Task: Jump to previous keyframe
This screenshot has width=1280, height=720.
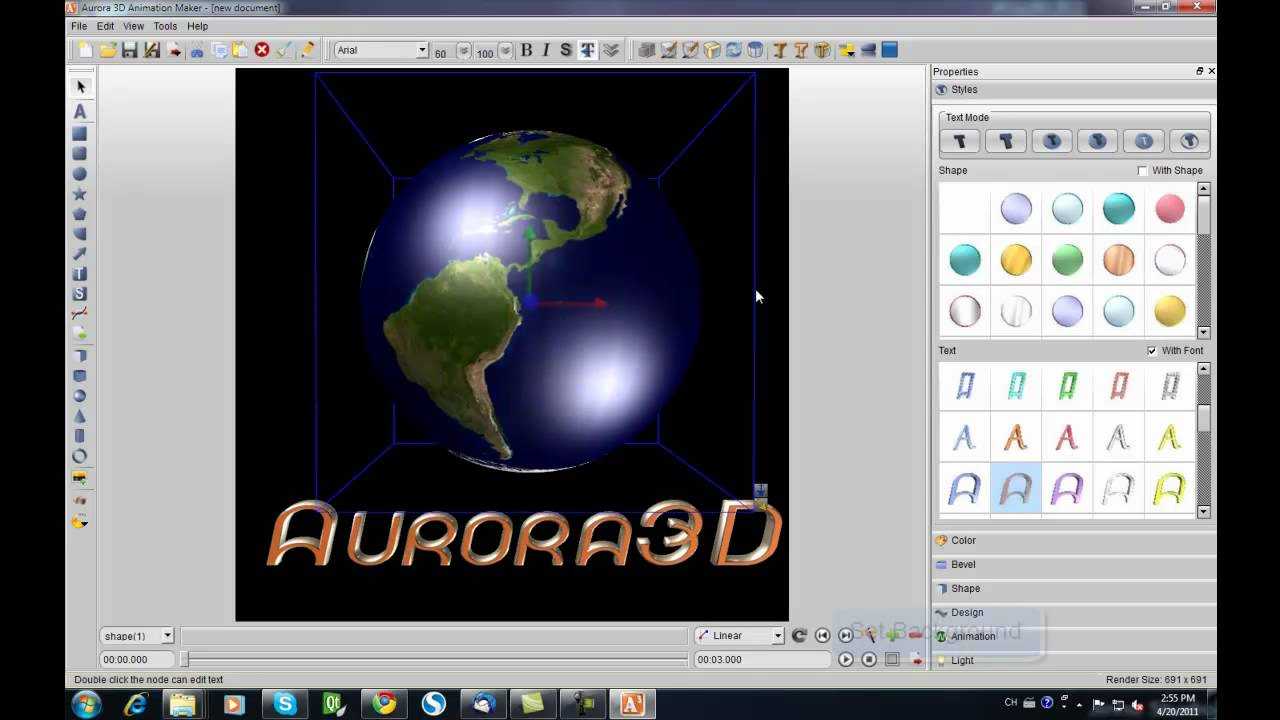Action: pos(823,635)
